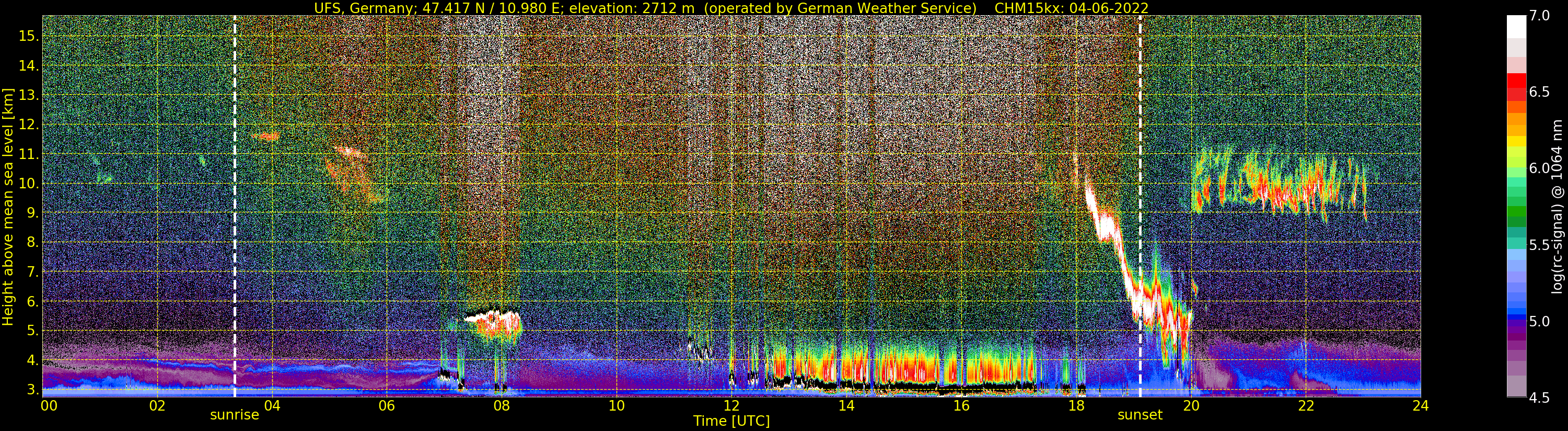The height and width of the screenshot is (431, 1568).
Task: Click the dashed white sunset line
Action: [x=1140, y=206]
